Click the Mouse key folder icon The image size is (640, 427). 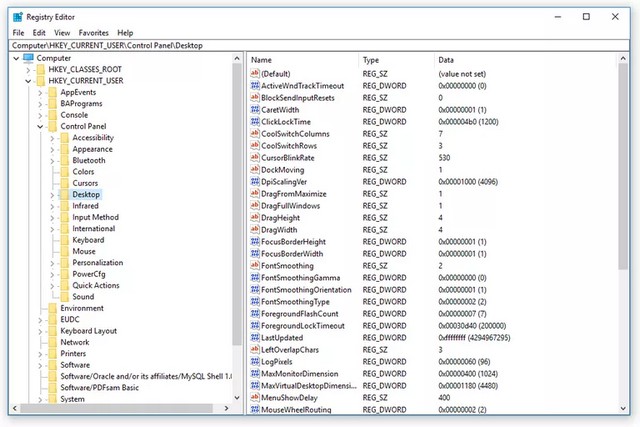point(64,251)
